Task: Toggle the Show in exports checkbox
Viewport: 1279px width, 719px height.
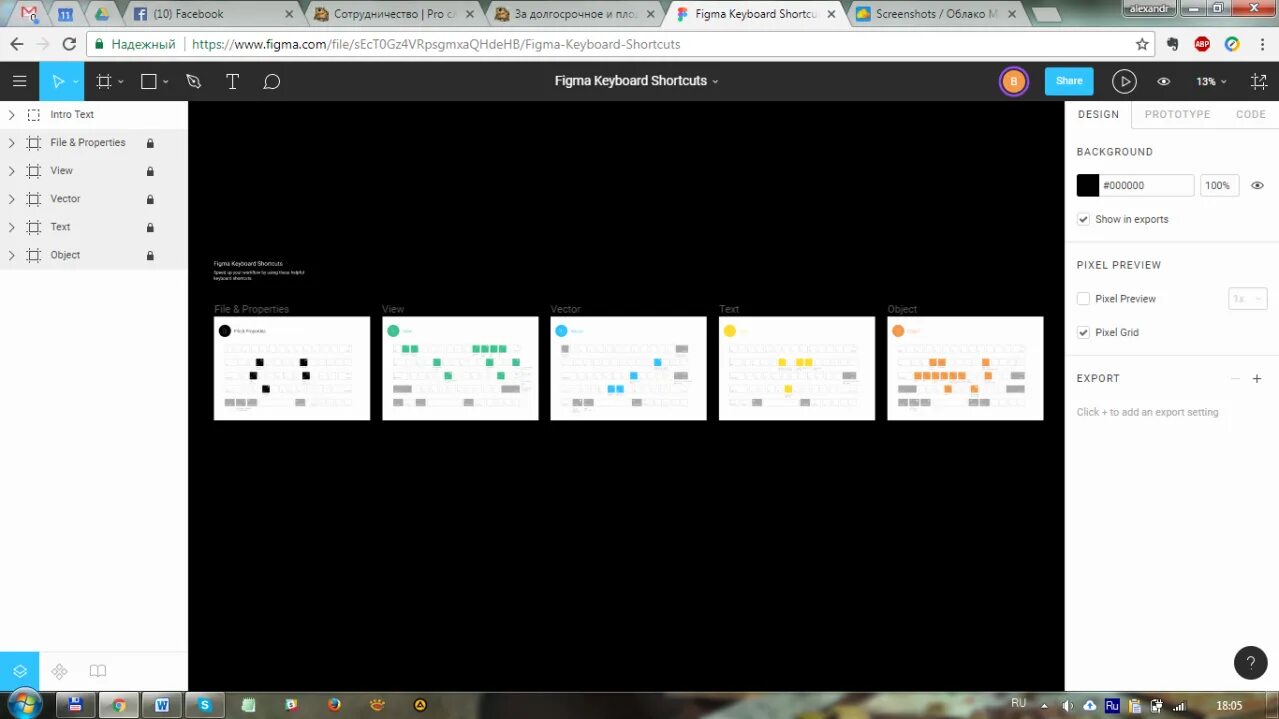Action: click(x=1083, y=219)
